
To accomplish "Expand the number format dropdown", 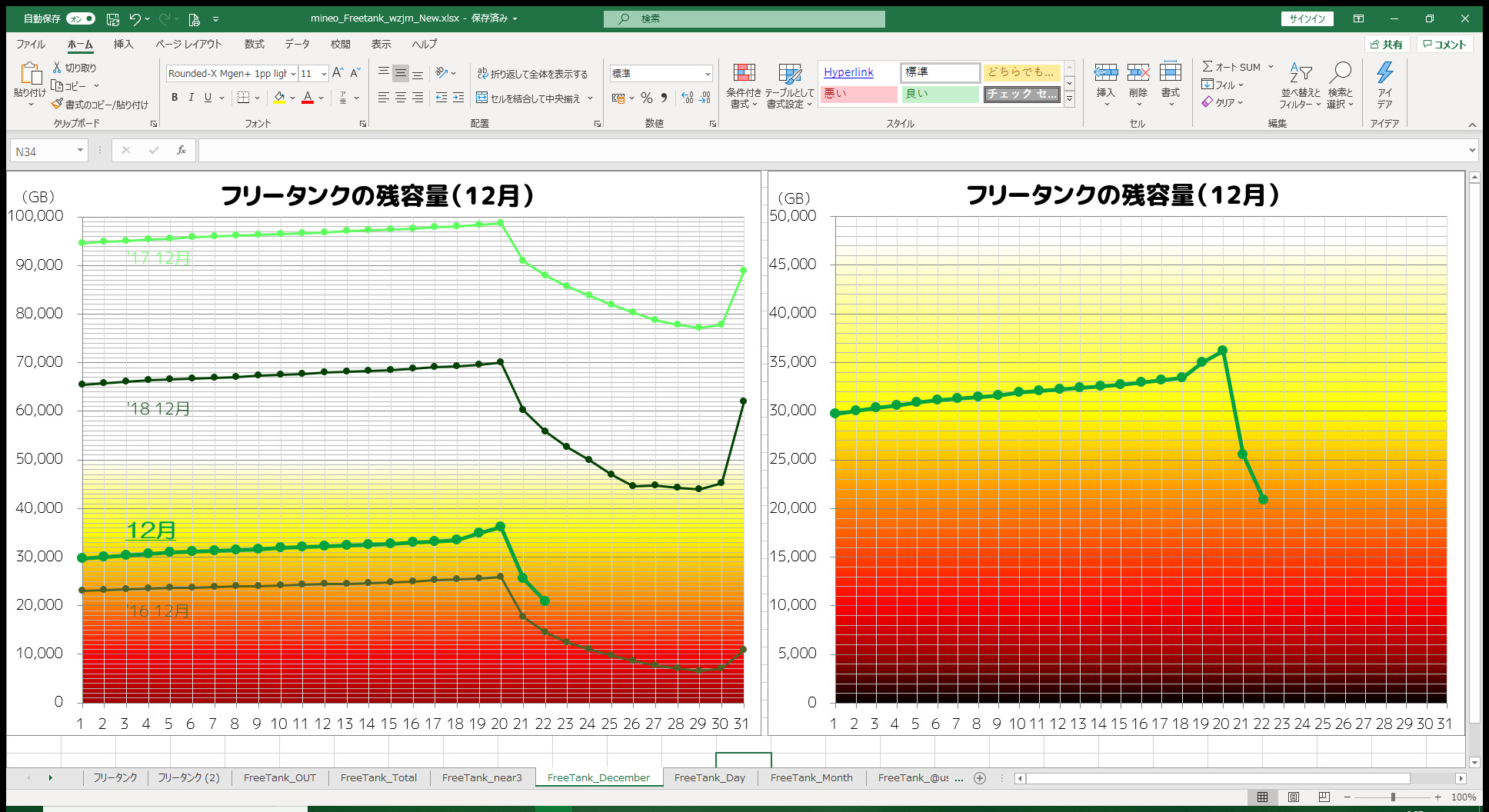I will pos(707,74).
